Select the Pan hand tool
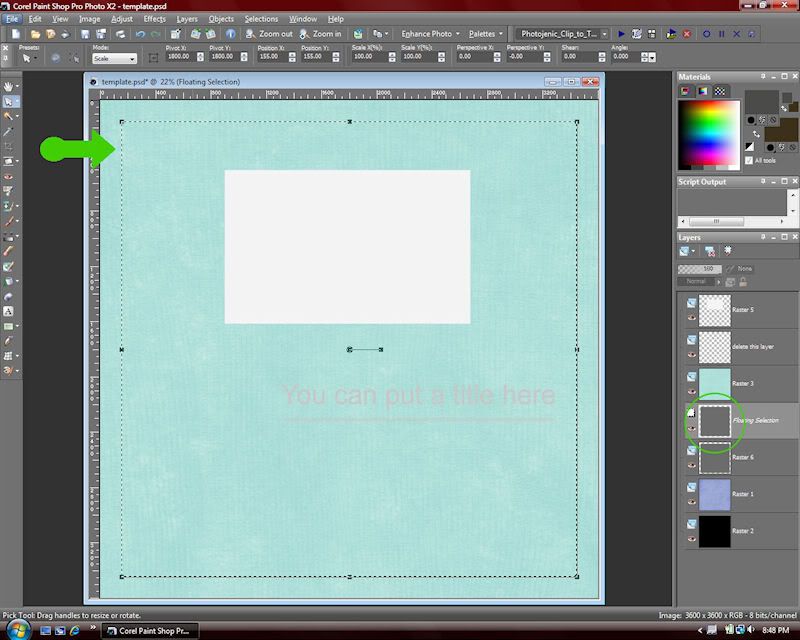This screenshot has height=640, width=800. pos(8,86)
